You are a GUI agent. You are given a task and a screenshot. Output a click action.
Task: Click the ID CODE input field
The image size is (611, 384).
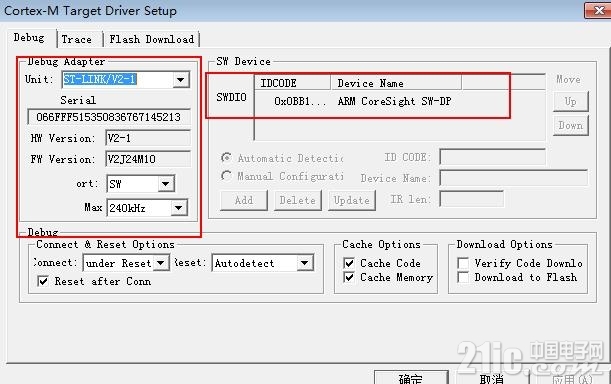pos(492,157)
